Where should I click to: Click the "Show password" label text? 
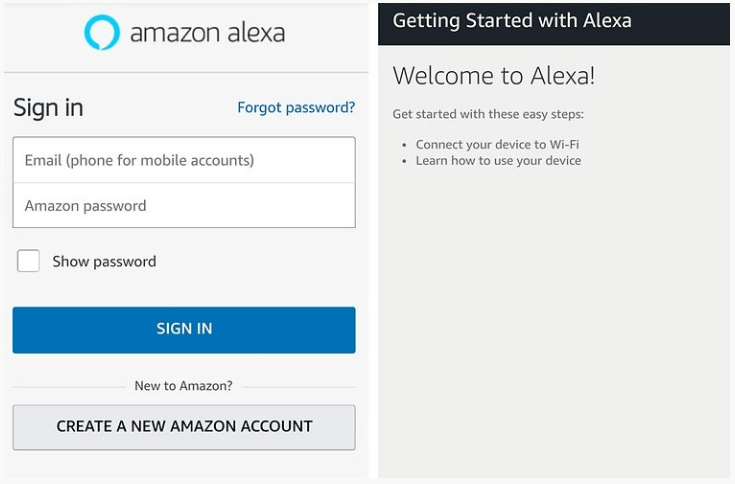[104, 262]
